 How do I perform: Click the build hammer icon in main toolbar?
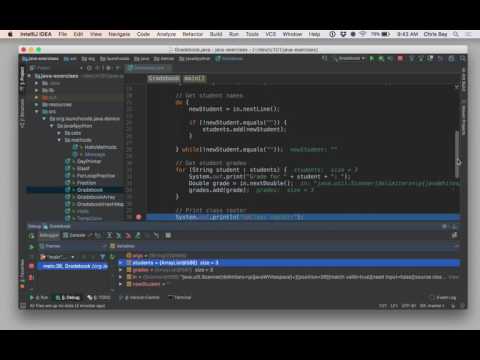point(324,59)
